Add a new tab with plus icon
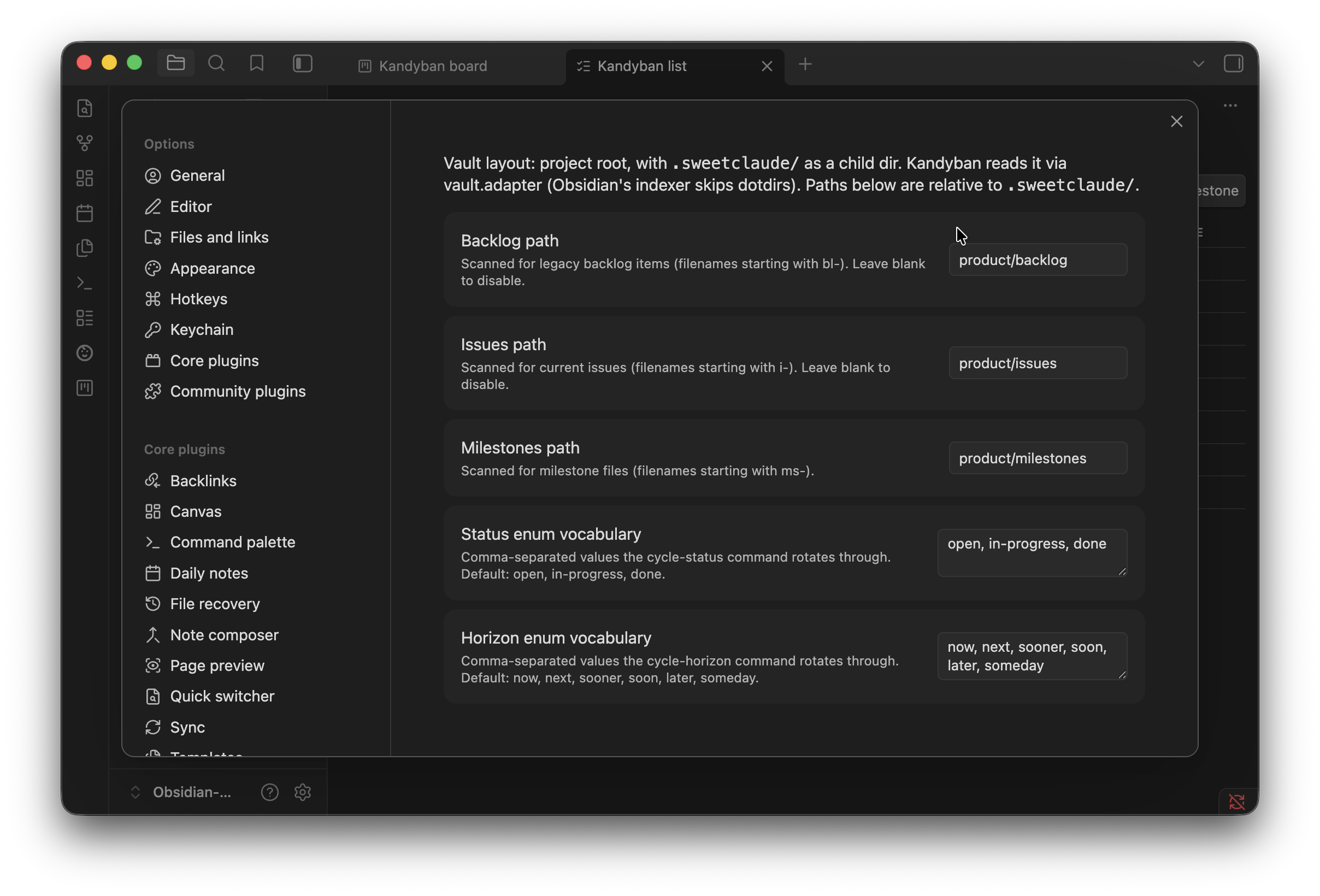 click(805, 64)
